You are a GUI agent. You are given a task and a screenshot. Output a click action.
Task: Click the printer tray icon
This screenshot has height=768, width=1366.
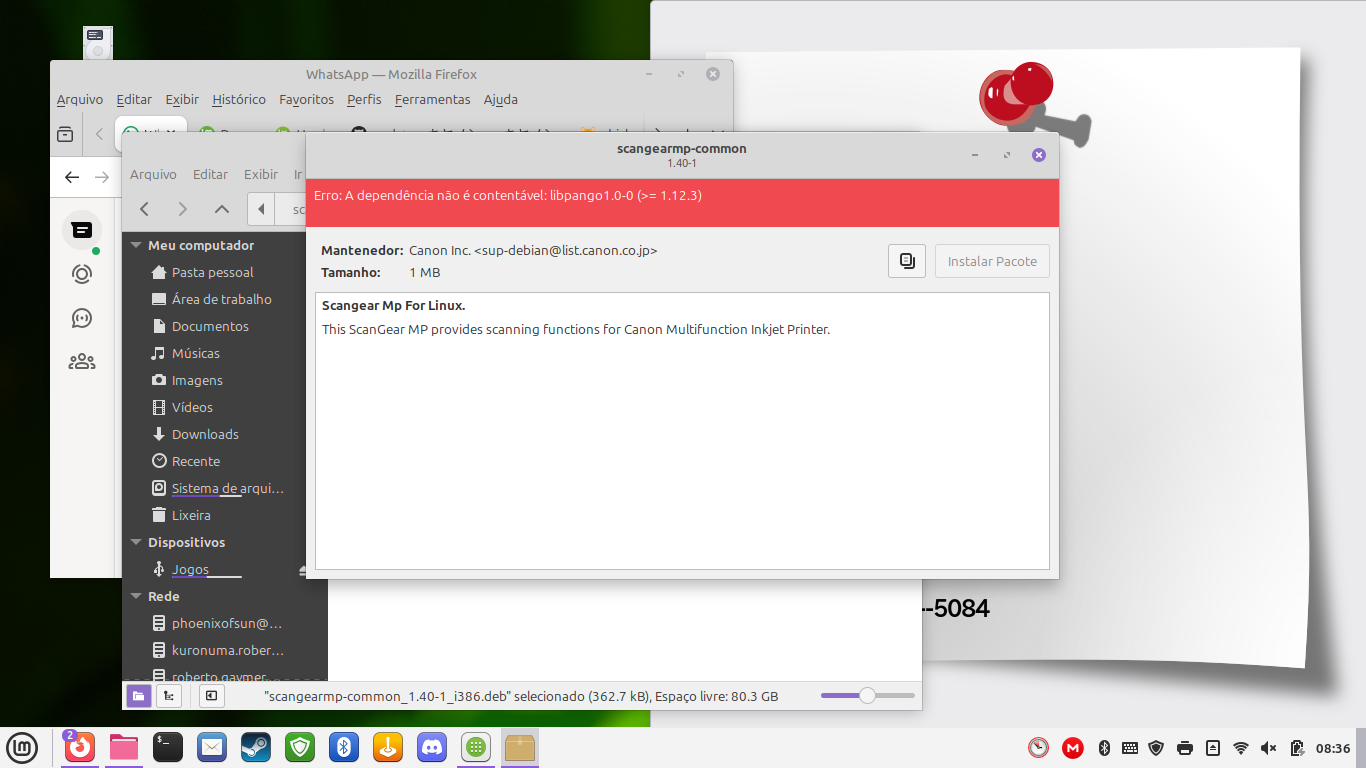[1185, 747]
